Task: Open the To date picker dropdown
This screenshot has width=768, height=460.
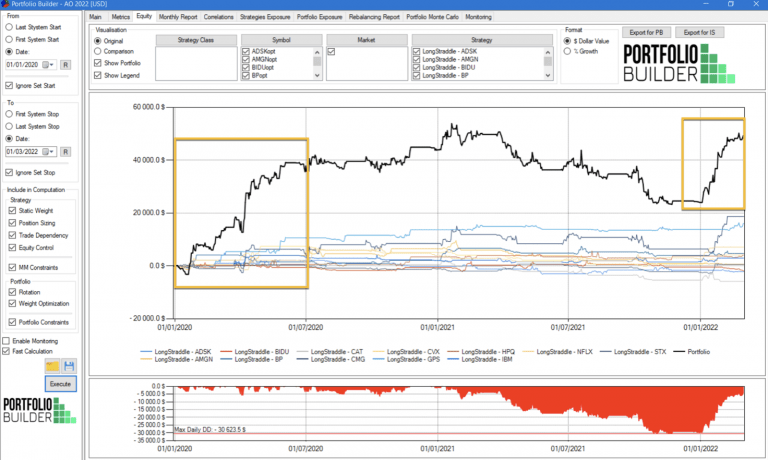Action: (x=47, y=151)
